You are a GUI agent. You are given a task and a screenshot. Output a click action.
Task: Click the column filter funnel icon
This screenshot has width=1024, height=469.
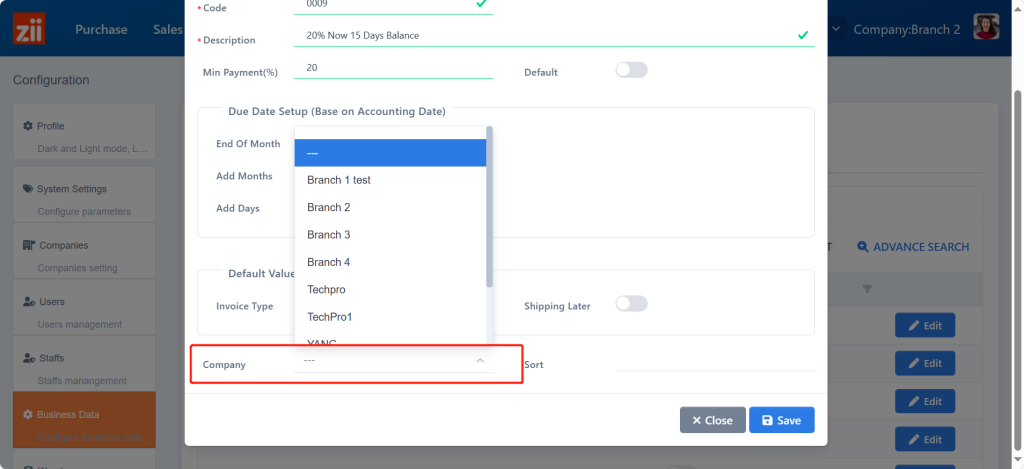867,289
